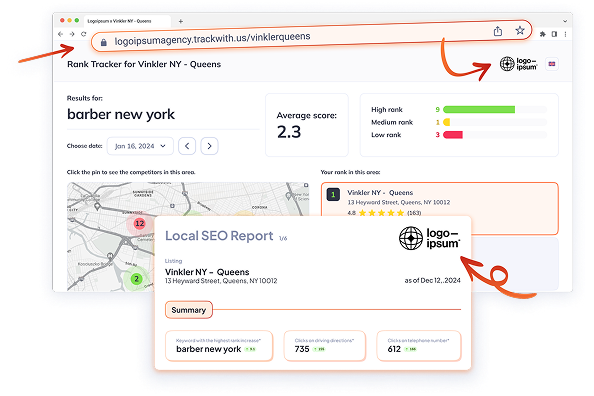The width and height of the screenshot is (594, 396).
Task: Click the Rank Tracker for Vinkler NY title
Action: point(144,64)
